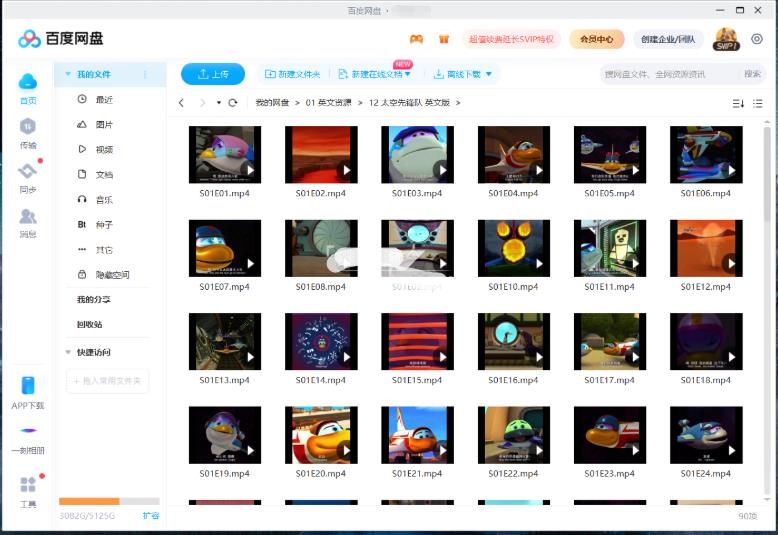
Task: Open settings hexagon icon in header
Action: (757, 39)
